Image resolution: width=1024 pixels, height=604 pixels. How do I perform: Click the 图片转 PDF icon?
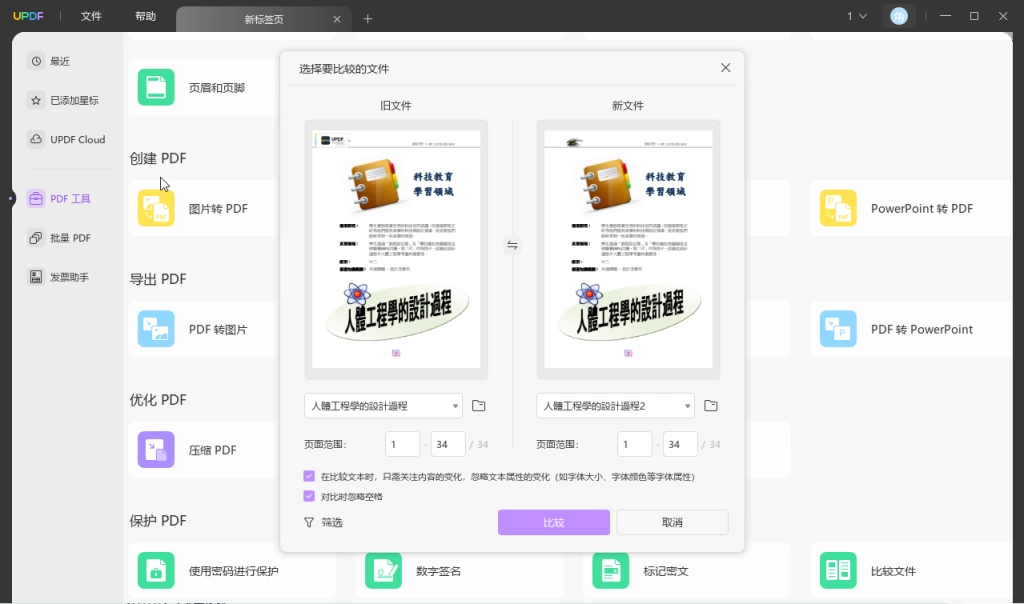coord(156,208)
